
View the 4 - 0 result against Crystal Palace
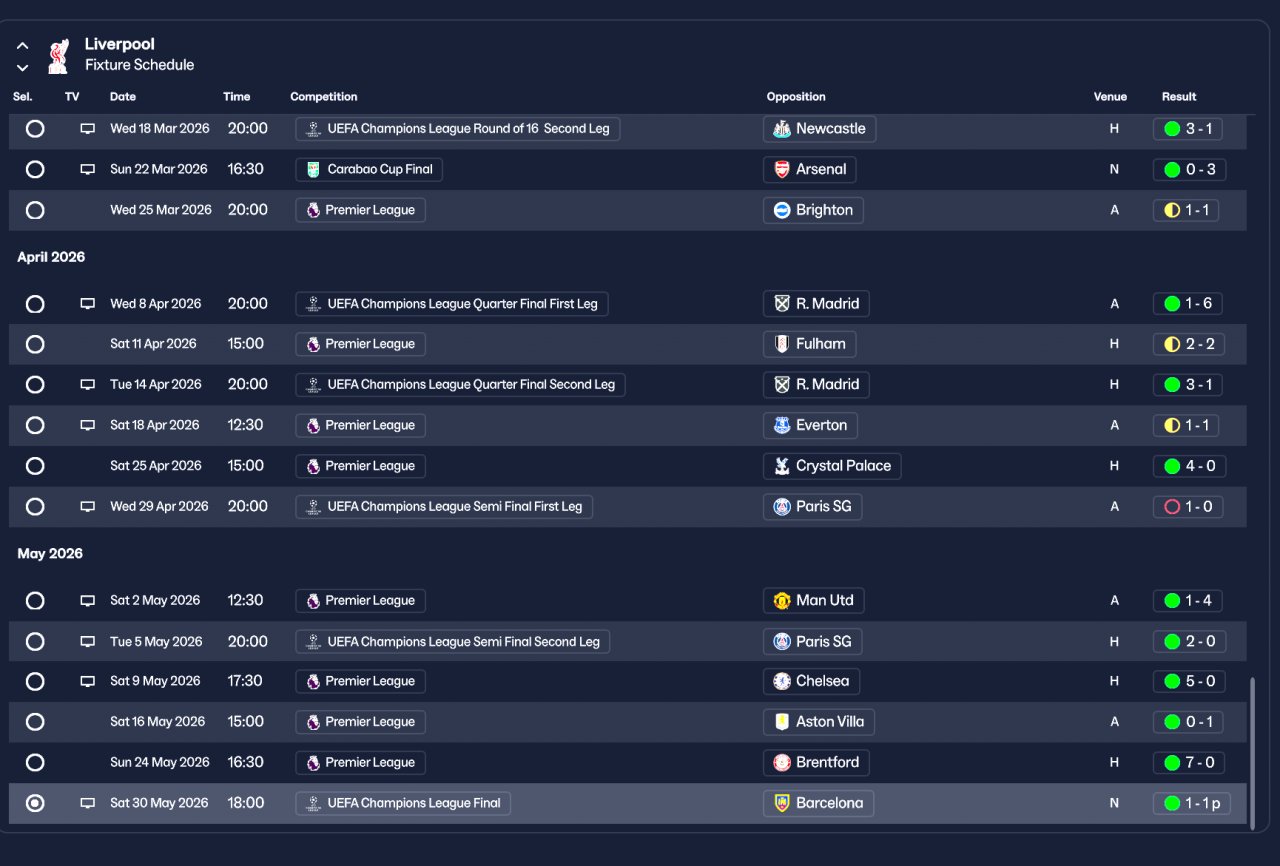(x=1190, y=466)
